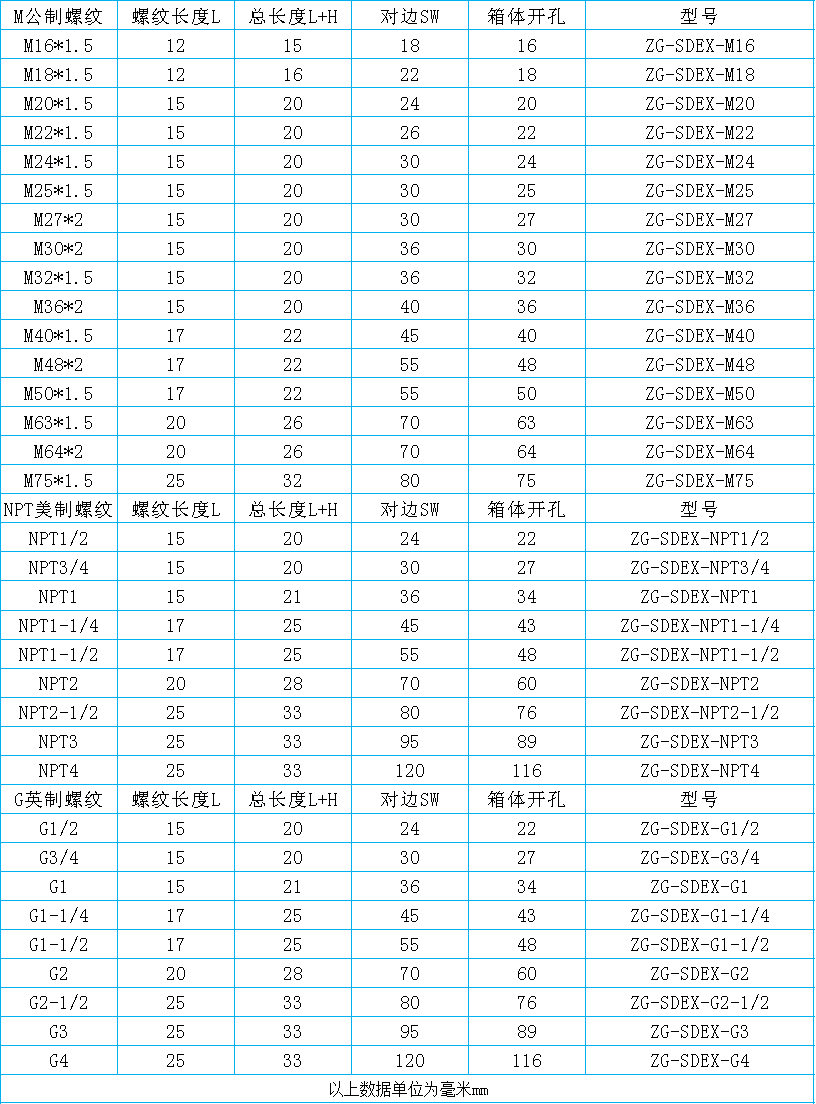
Task: Click the full-width merged row at the table bottom
Action: [x=407, y=1088]
